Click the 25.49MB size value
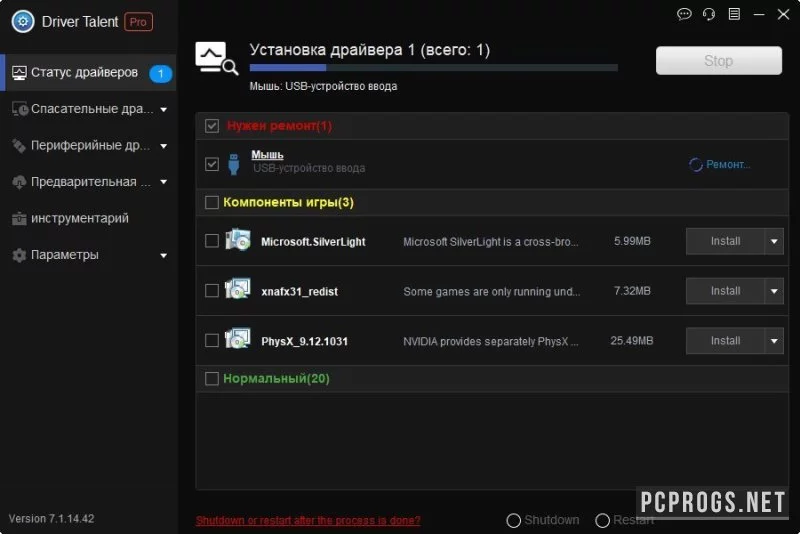 (x=632, y=341)
